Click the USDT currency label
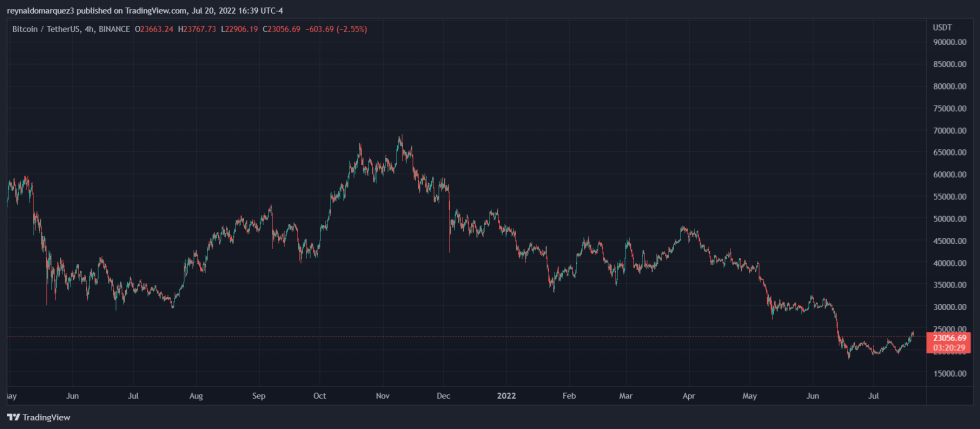980x429 pixels. tap(941, 28)
